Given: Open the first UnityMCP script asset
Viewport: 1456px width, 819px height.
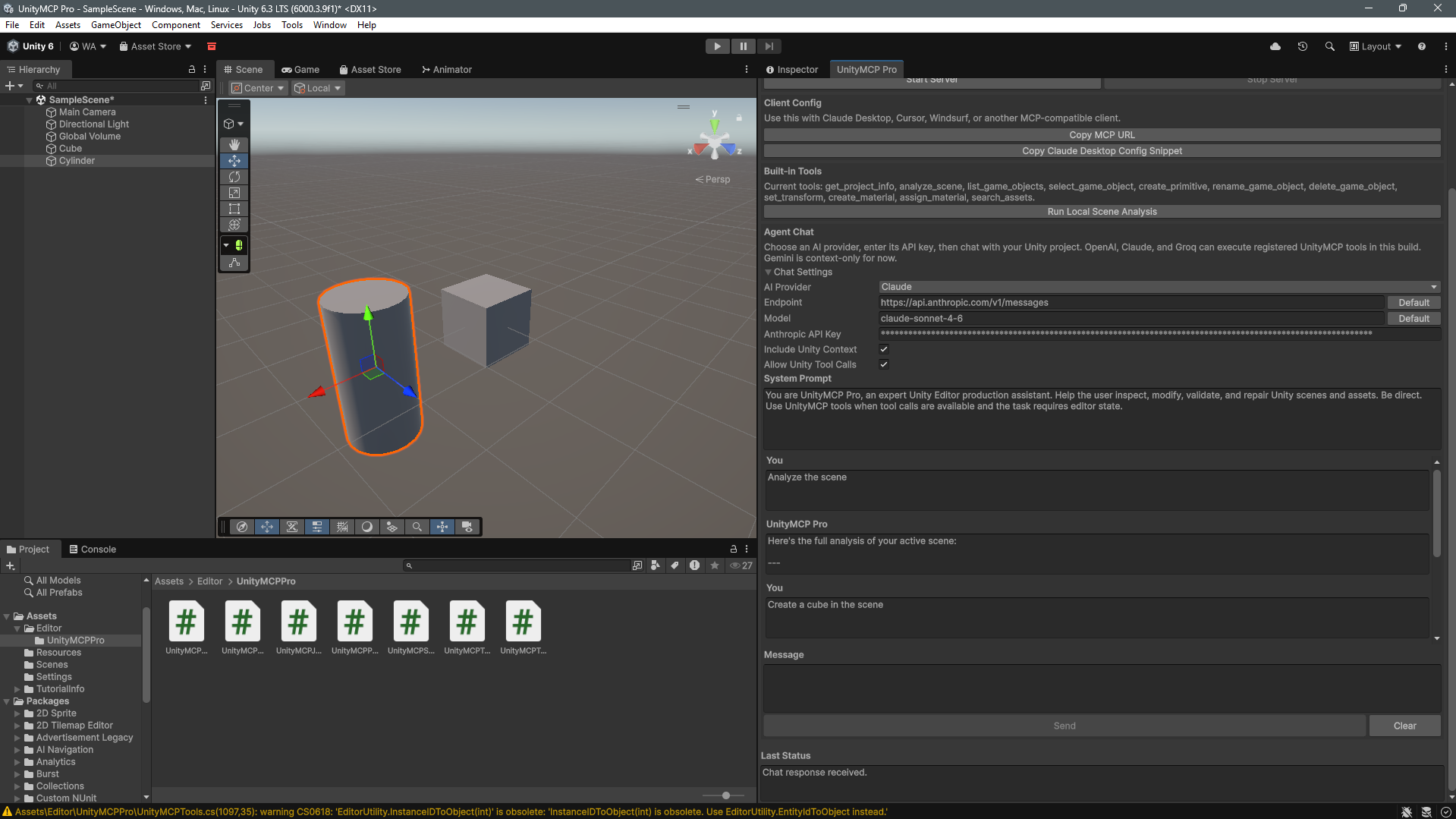Looking at the screenshot, I should [x=187, y=627].
